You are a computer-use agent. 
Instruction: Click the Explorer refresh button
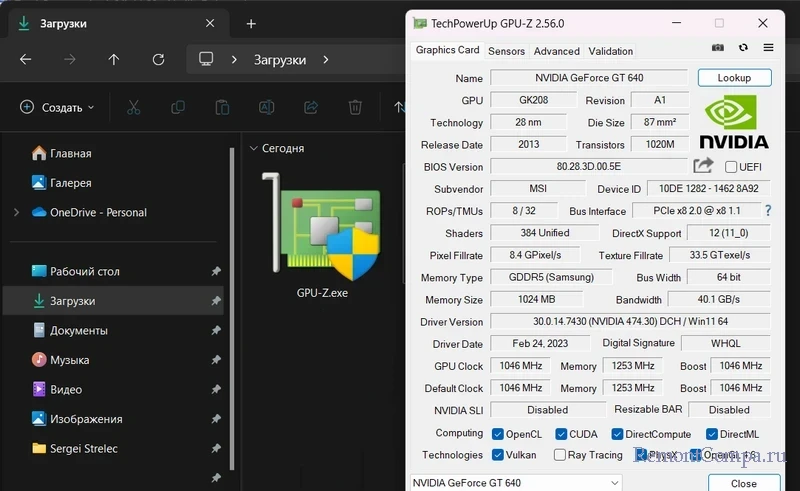coord(158,60)
